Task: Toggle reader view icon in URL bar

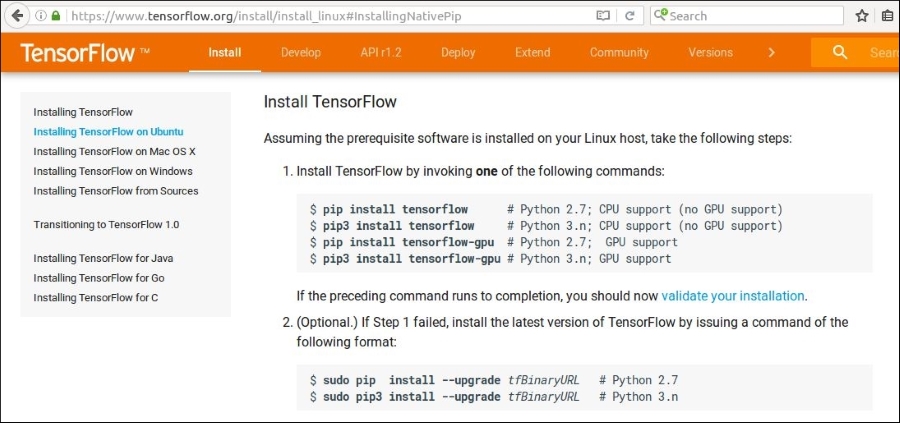Action: (x=603, y=16)
